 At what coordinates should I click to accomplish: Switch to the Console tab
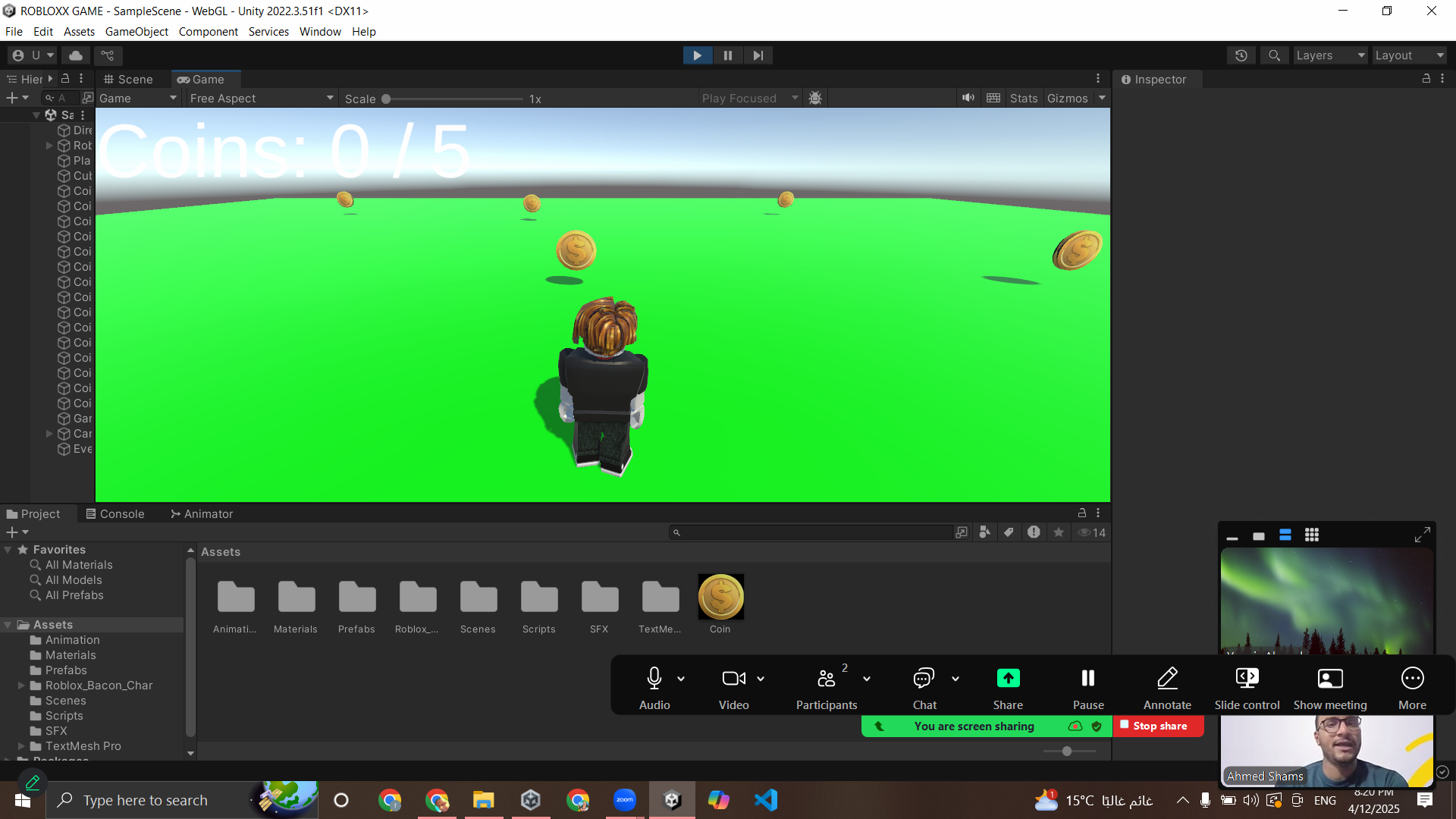coord(115,514)
